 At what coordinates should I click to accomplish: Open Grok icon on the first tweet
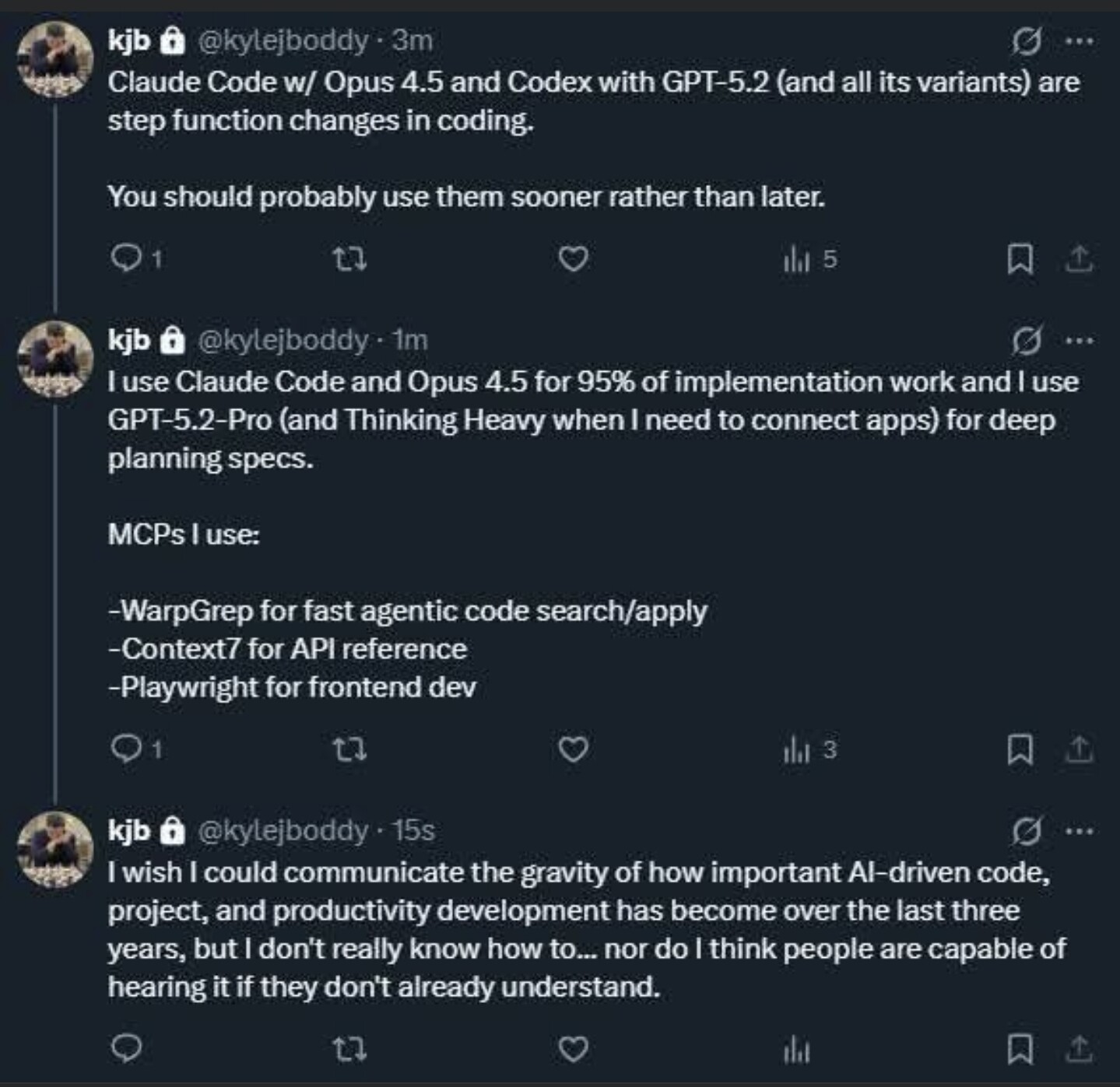(1027, 40)
